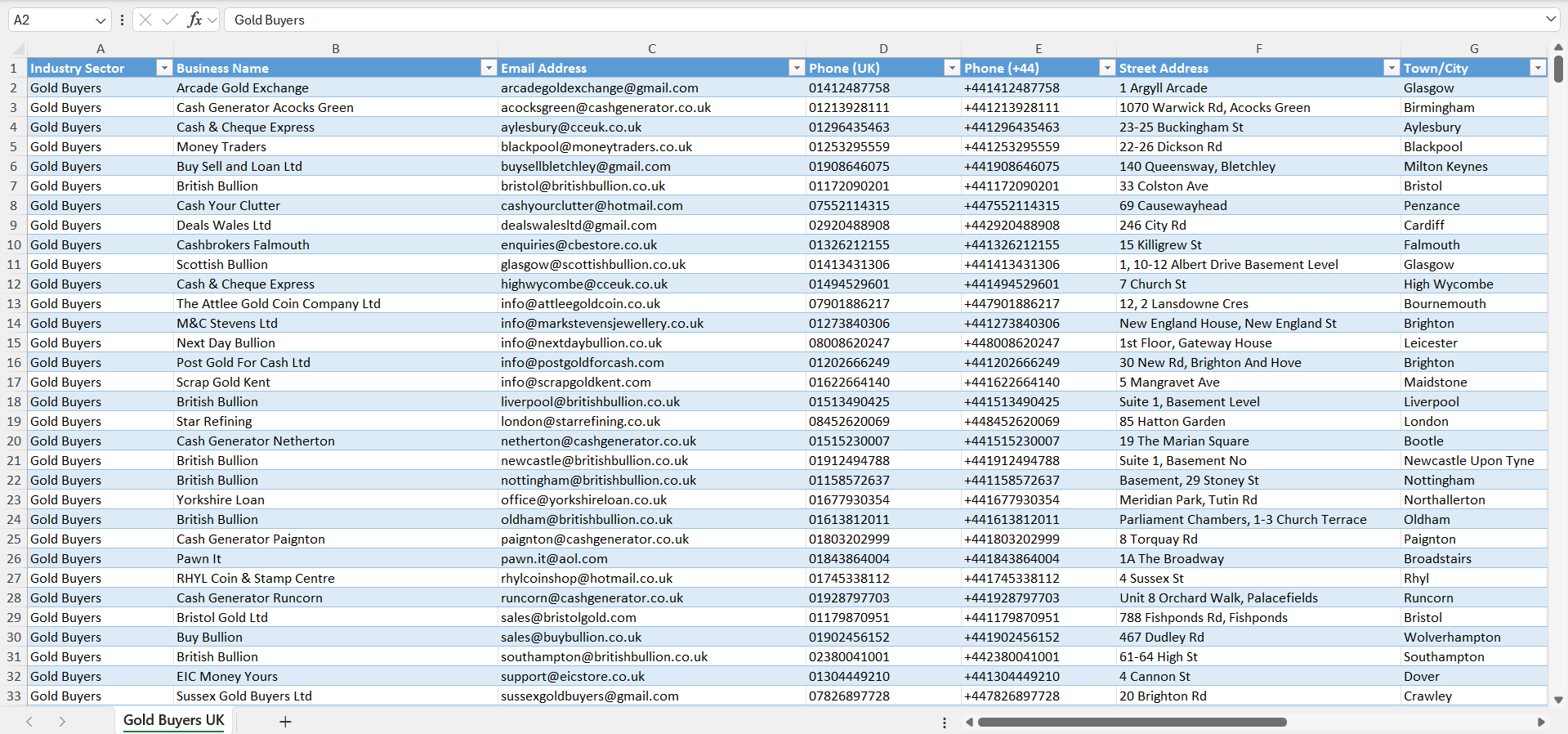
Task: Select the Gold Buyers UK sheet tab
Action: click(174, 720)
